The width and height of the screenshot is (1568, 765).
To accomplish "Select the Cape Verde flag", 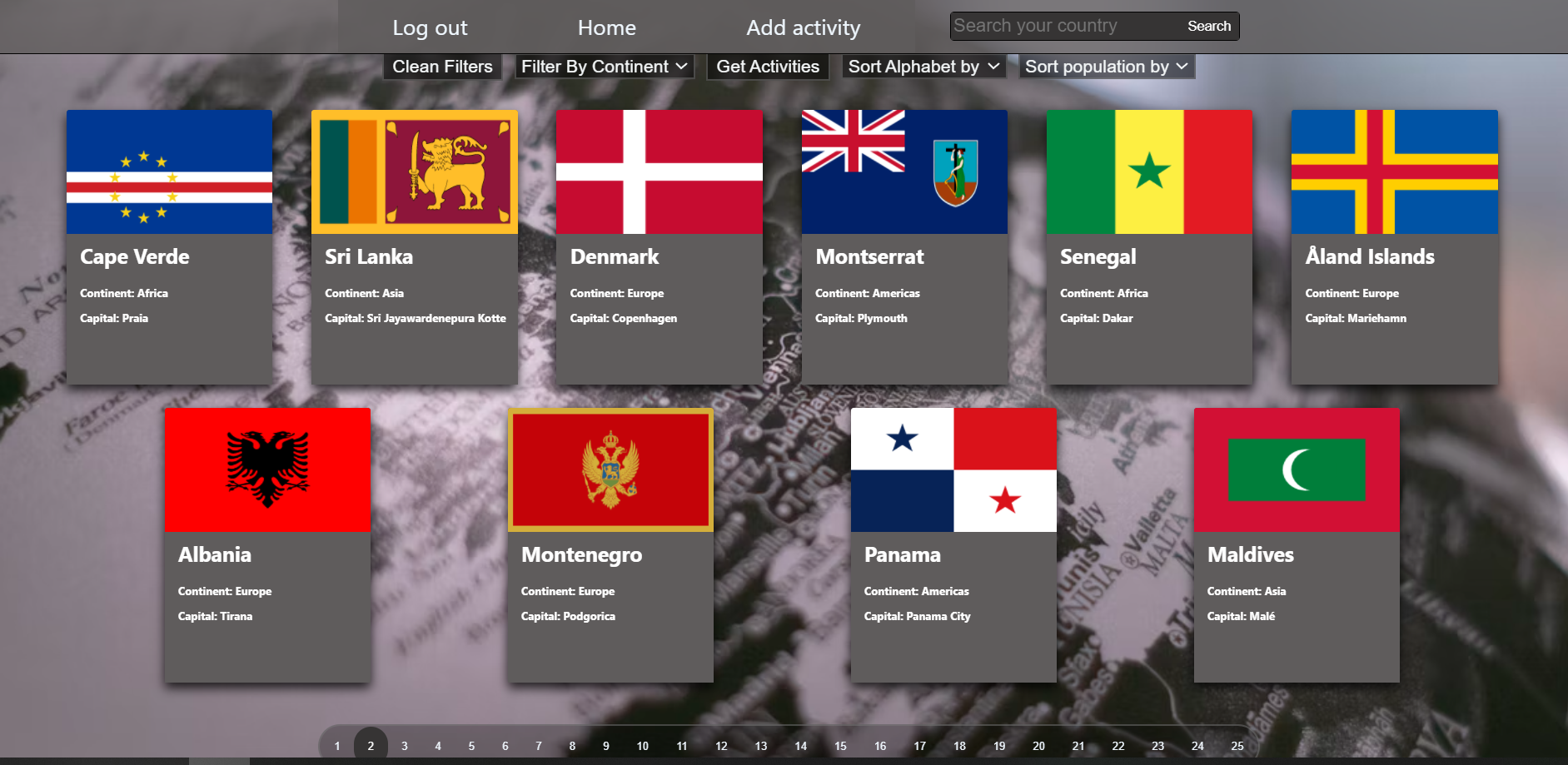I will pyautogui.click(x=168, y=171).
